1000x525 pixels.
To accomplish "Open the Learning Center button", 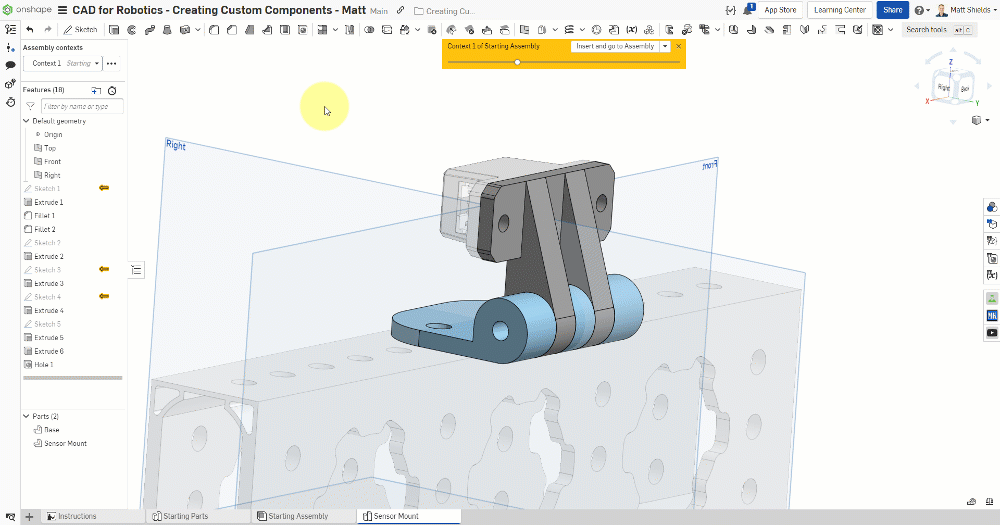I will coord(840,10).
